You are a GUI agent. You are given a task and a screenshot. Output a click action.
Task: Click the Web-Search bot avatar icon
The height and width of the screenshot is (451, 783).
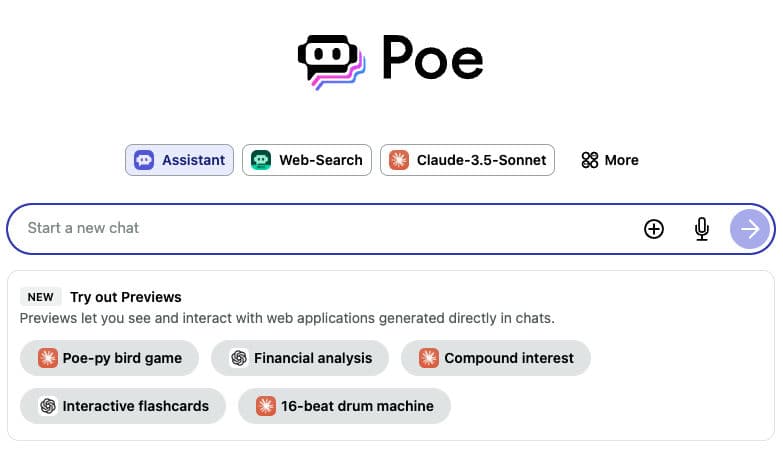pyautogui.click(x=261, y=160)
